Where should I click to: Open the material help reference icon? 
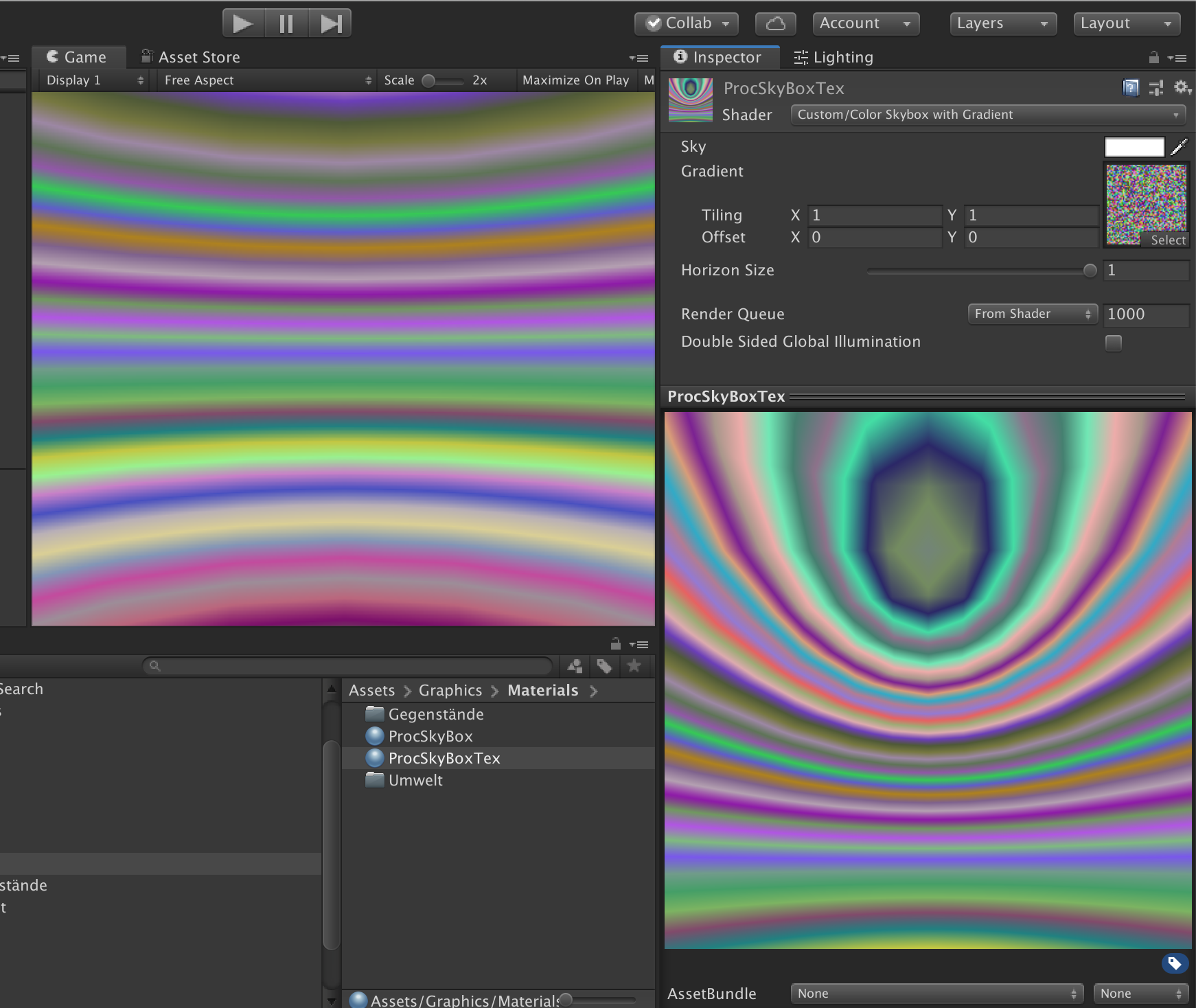click(x=1130, y=87)
